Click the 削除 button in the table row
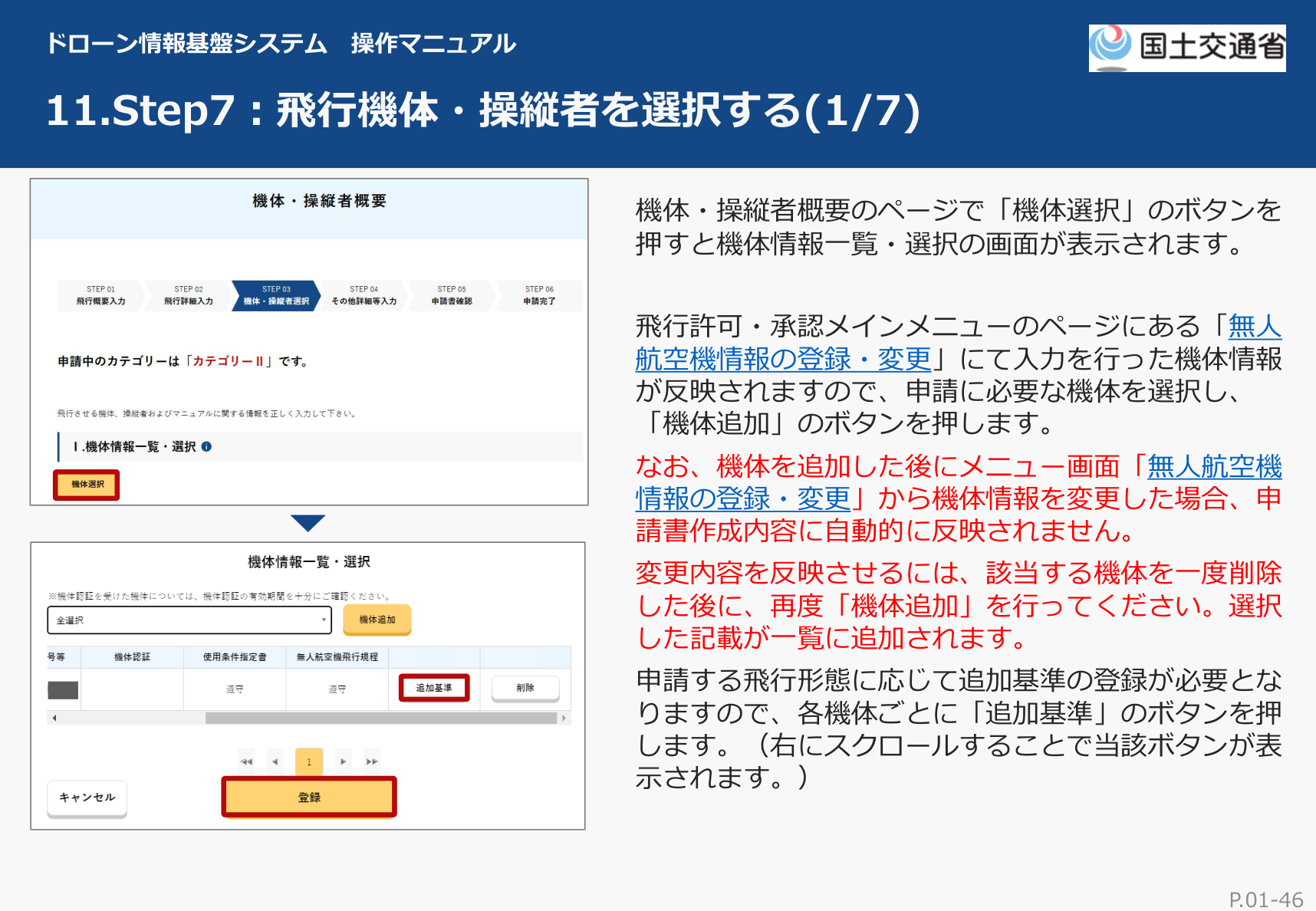The width and height of the screenshot is (1316, 911). coord(525,688)
